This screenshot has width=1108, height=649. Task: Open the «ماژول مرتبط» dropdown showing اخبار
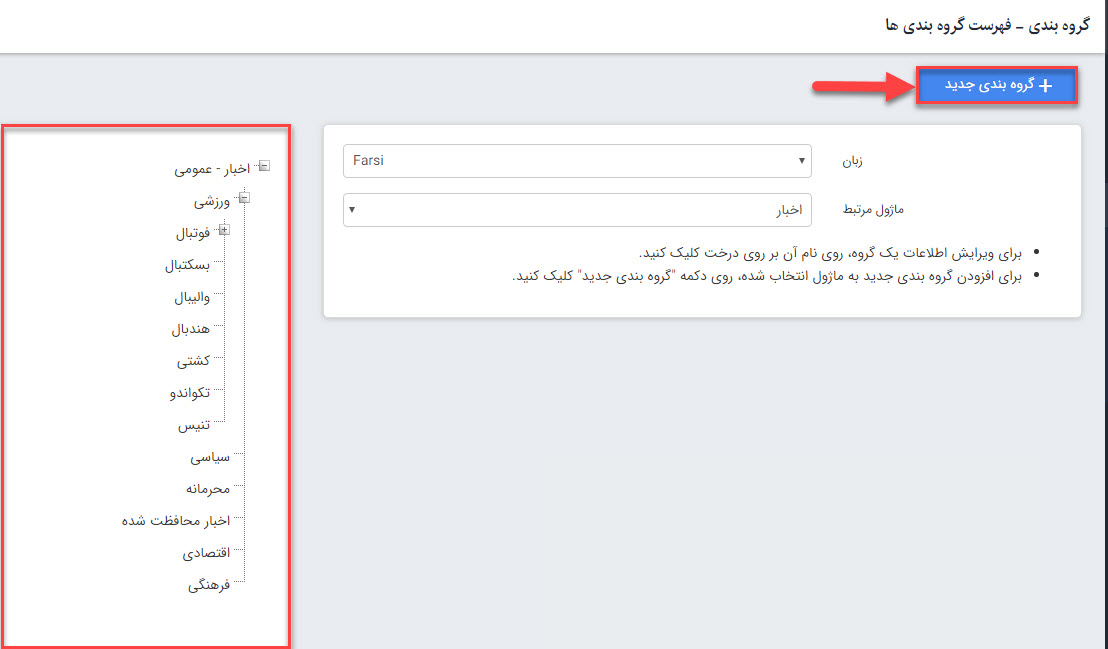(576, 210)
